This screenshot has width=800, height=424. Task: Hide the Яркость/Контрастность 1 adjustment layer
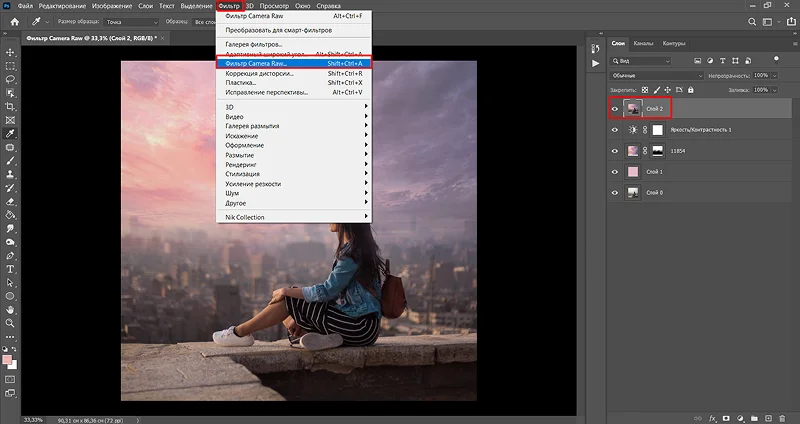(x=615, y=130)
